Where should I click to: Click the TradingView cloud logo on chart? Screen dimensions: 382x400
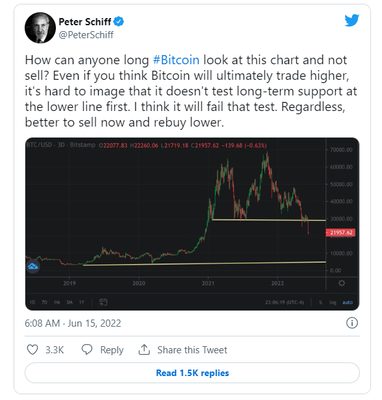tap(33, 267)
